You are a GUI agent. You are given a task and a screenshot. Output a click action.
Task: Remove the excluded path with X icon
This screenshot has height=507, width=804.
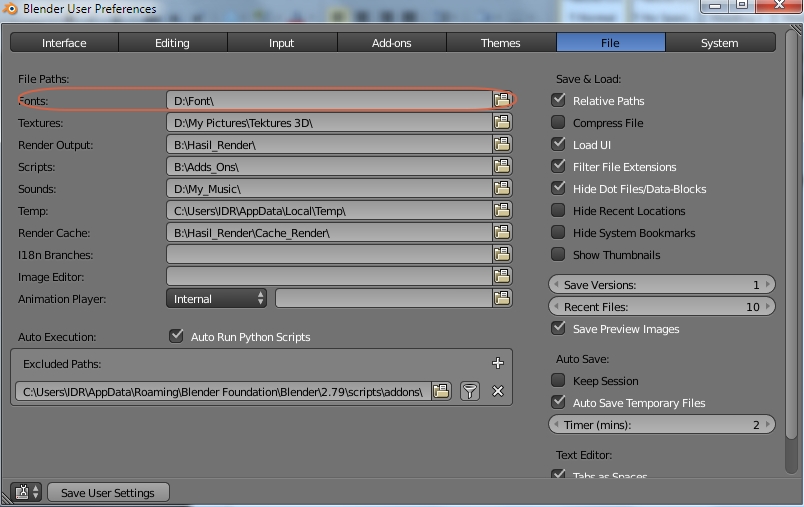[x=497, y=391]
